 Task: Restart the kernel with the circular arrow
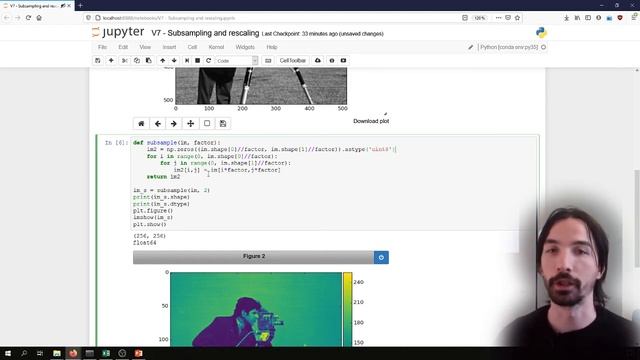click(x=208, y=60)
